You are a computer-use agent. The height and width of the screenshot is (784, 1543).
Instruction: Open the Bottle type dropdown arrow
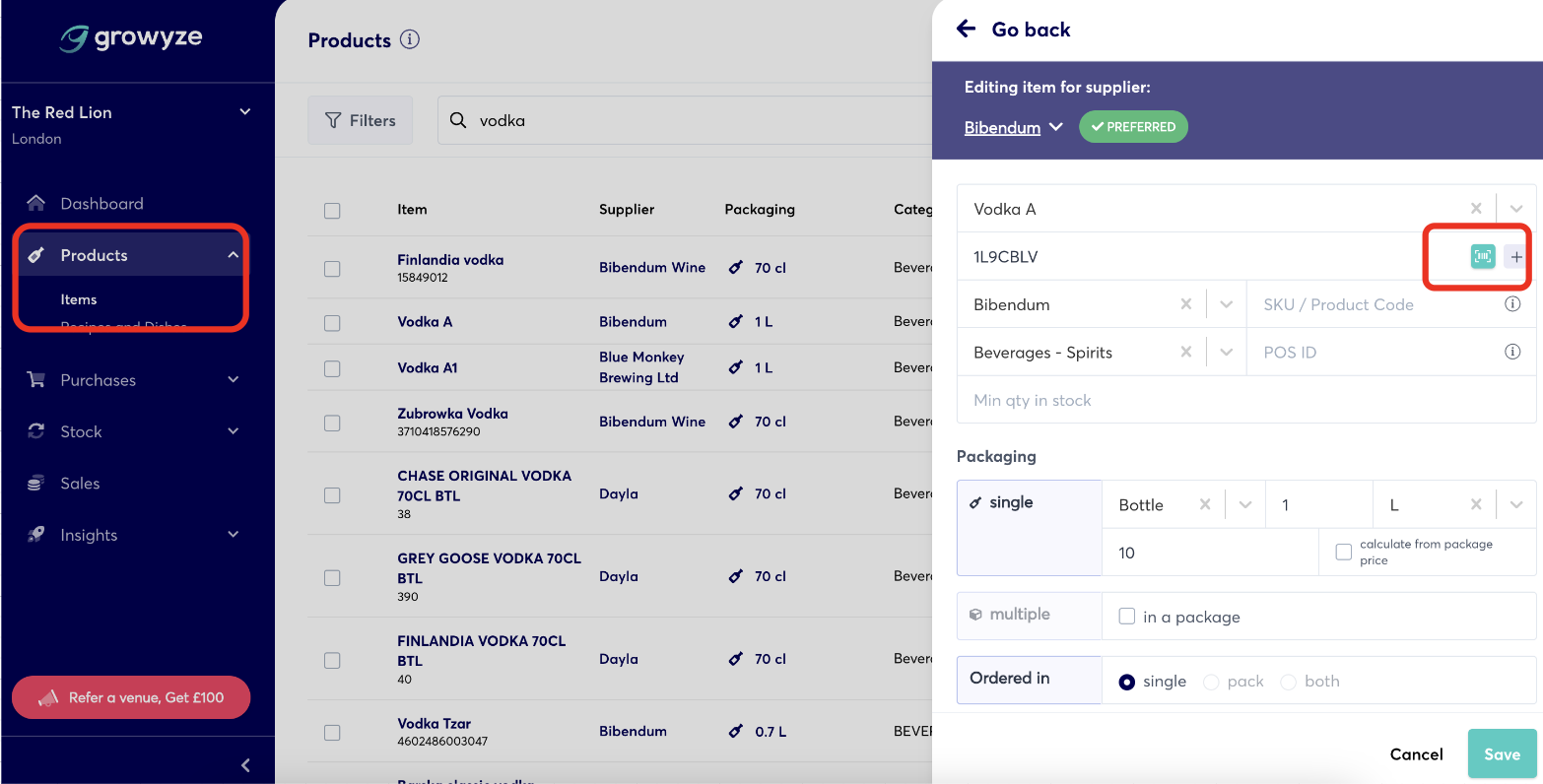(1245, 504)
